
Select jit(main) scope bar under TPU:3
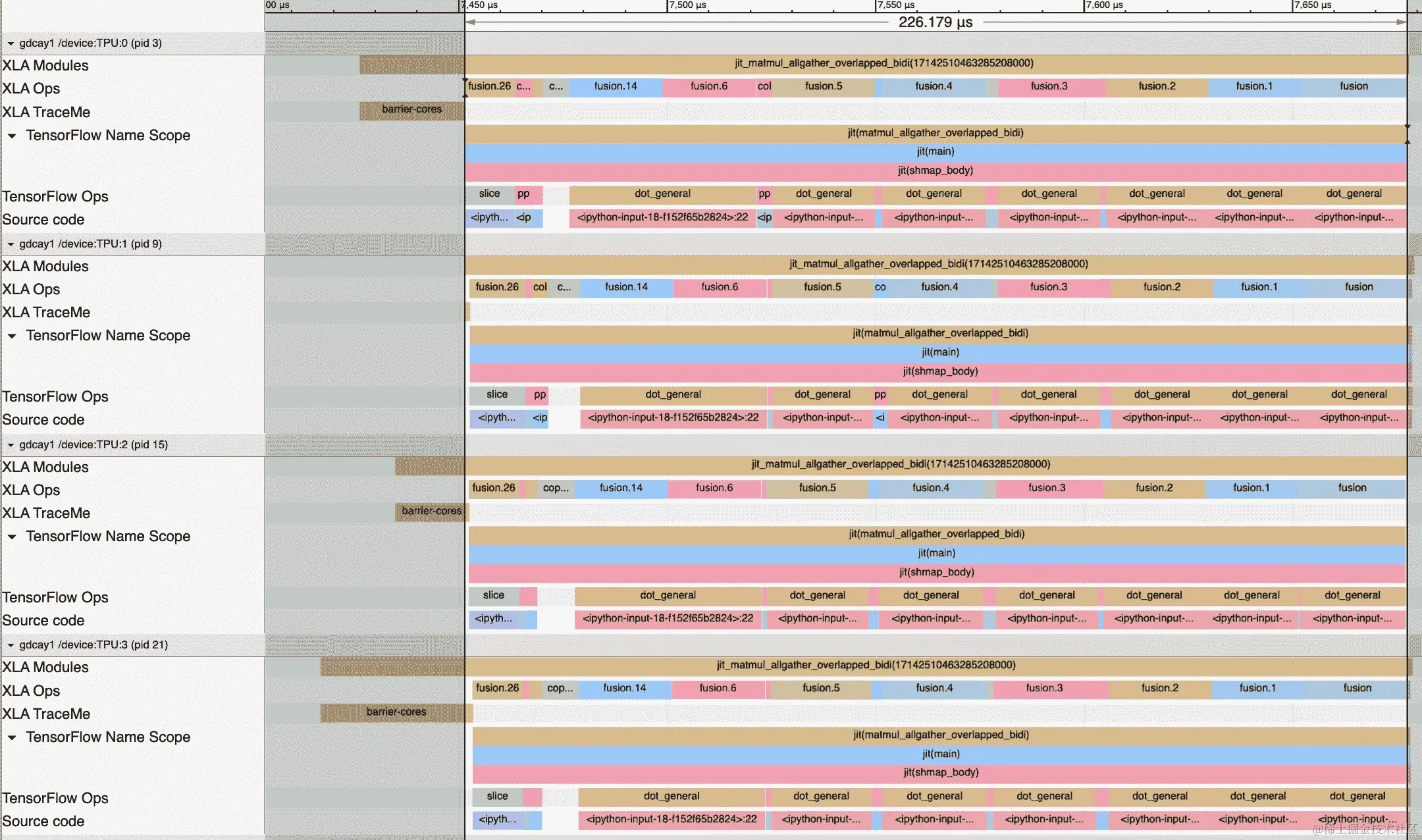[940, 754]
